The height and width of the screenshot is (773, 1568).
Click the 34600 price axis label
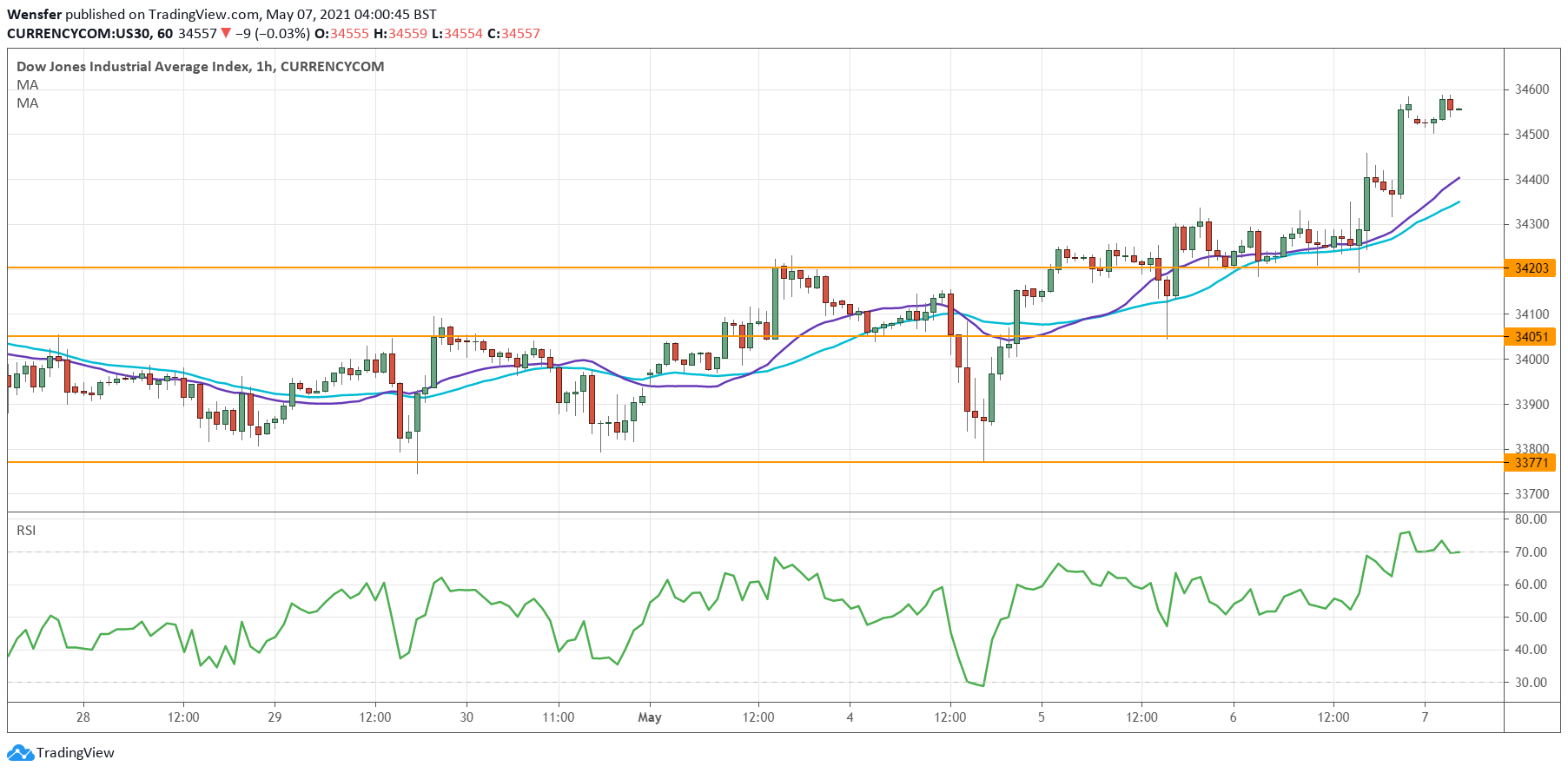(1532, 89)
